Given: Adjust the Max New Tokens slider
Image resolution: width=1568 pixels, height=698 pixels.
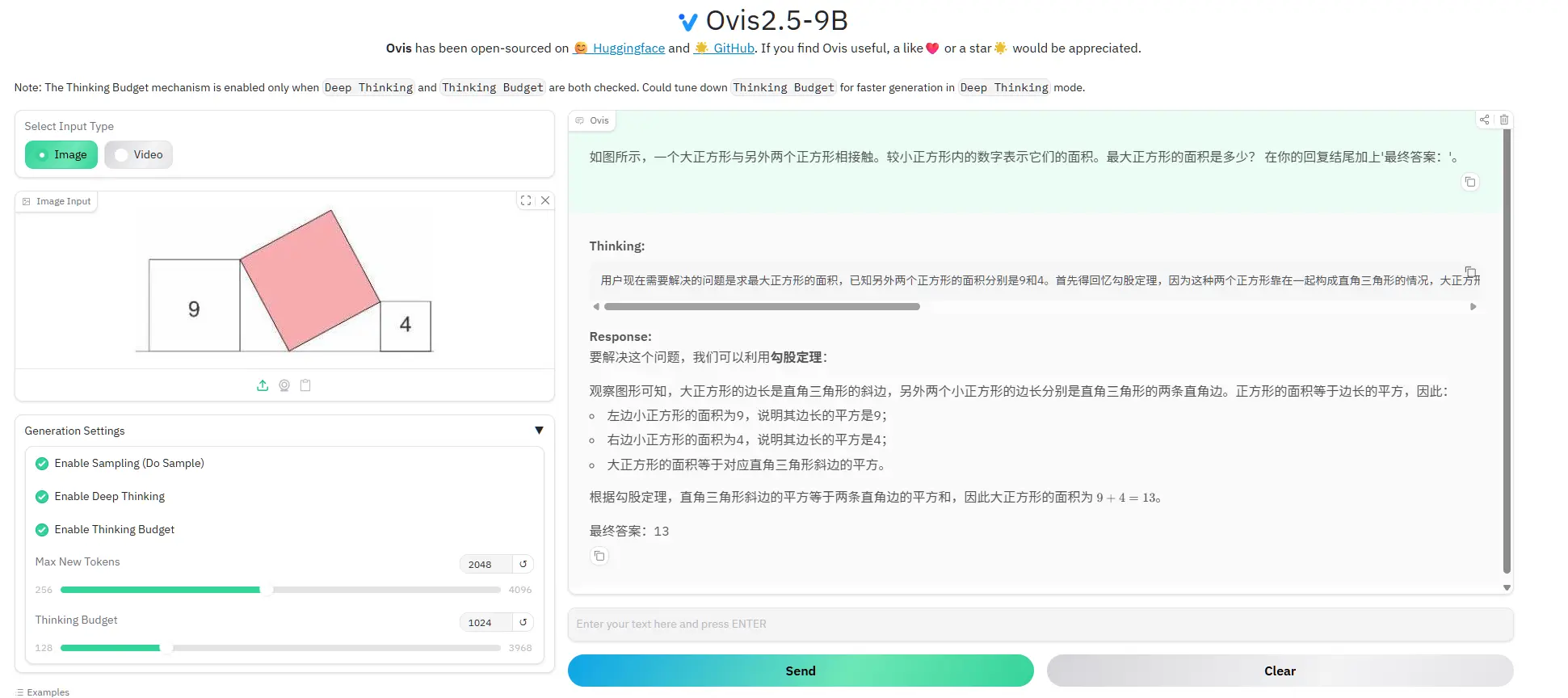Looking at the screenshot, I should pyautogui.click(x=280, y=590).
